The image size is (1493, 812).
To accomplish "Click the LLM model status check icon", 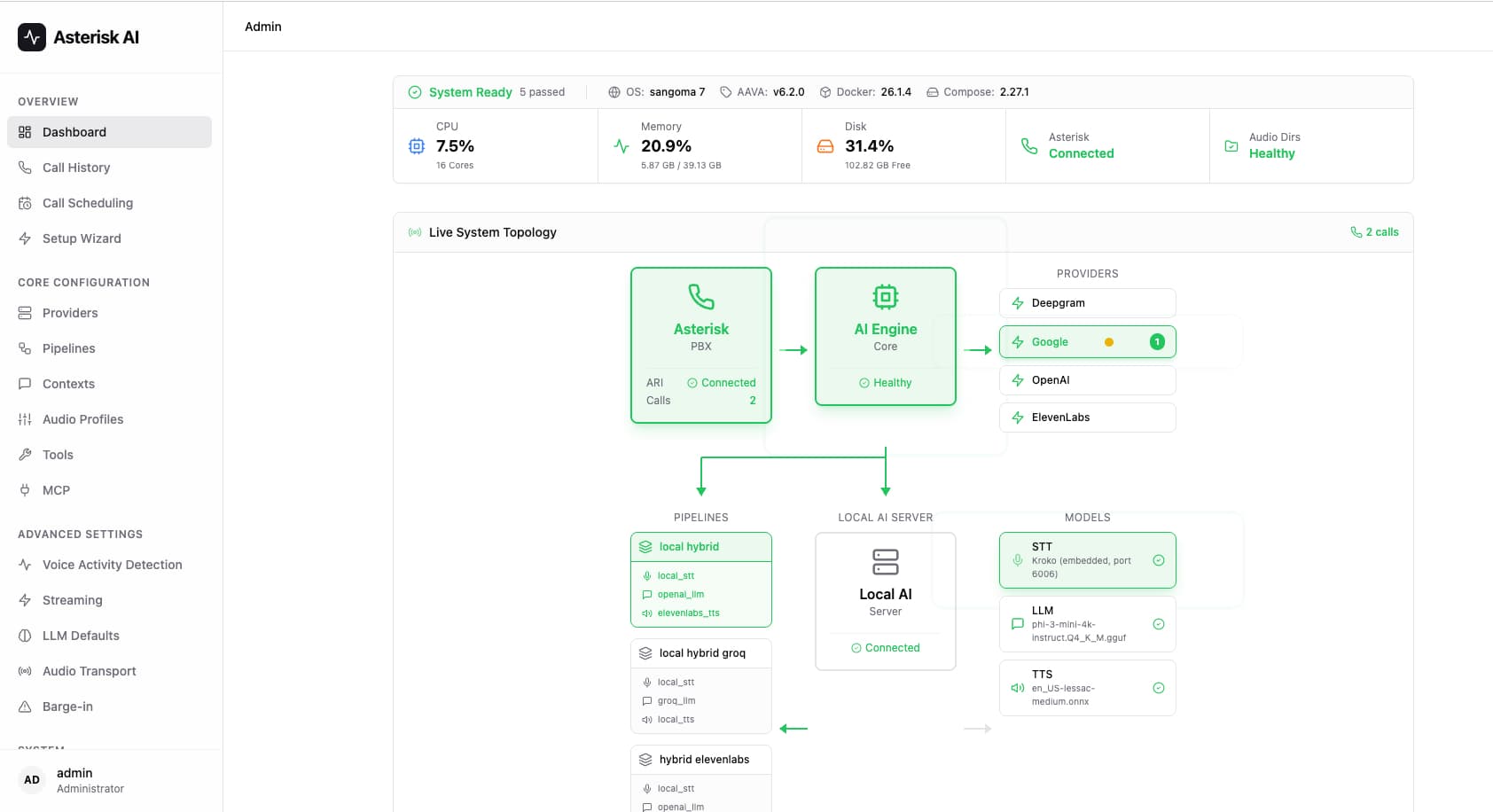I will [x=1159, y=624].
